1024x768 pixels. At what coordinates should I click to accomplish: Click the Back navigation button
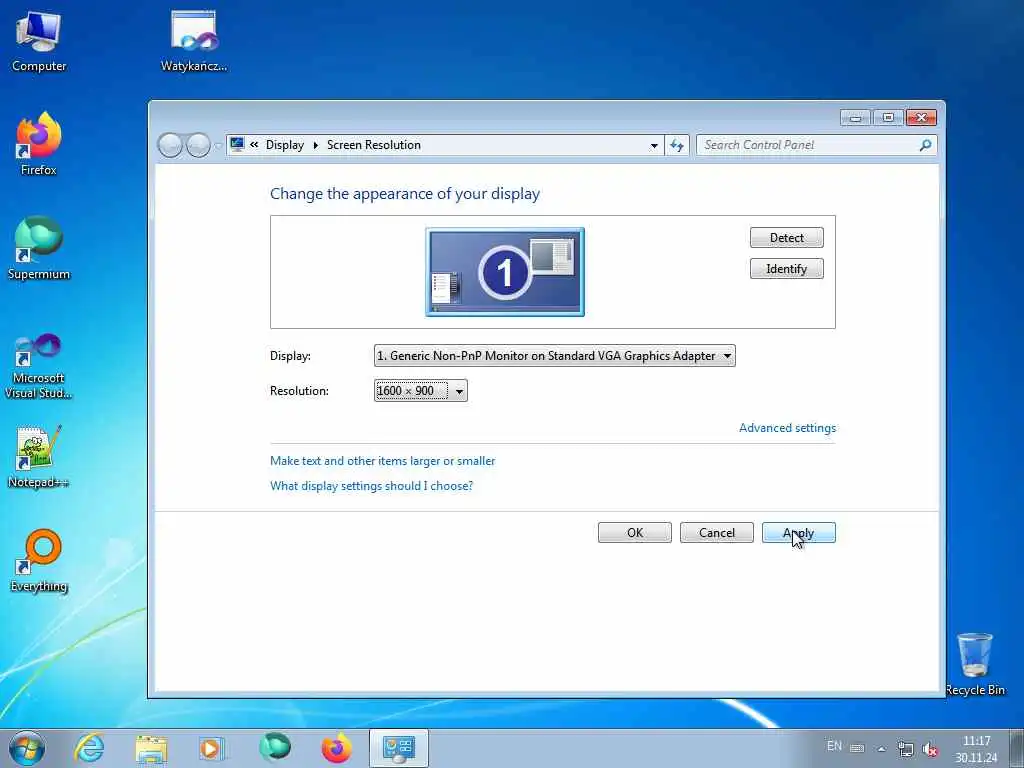coord(170,145)
